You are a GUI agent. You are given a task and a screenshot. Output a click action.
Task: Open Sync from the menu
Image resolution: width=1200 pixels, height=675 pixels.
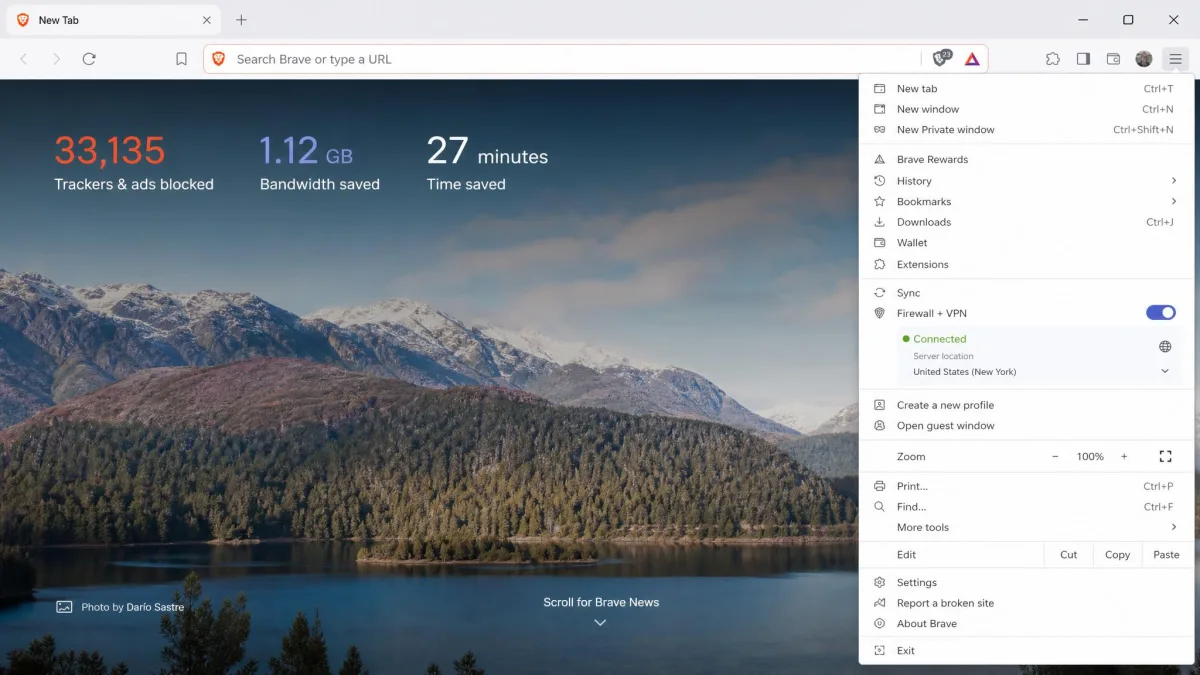(x=1026, y=293)
